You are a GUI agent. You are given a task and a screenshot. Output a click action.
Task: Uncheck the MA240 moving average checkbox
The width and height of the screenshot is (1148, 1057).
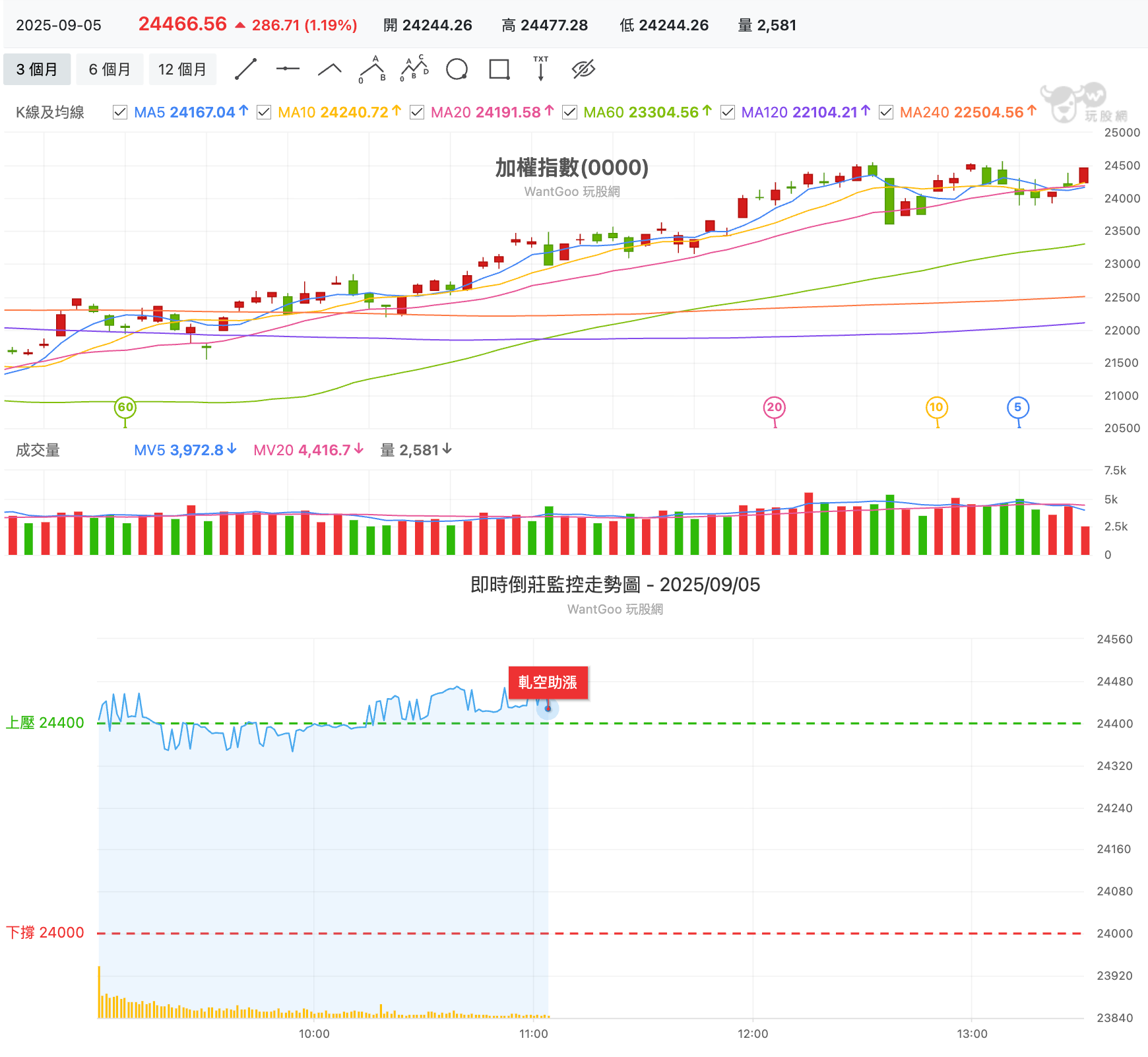(x=886, y=112)
